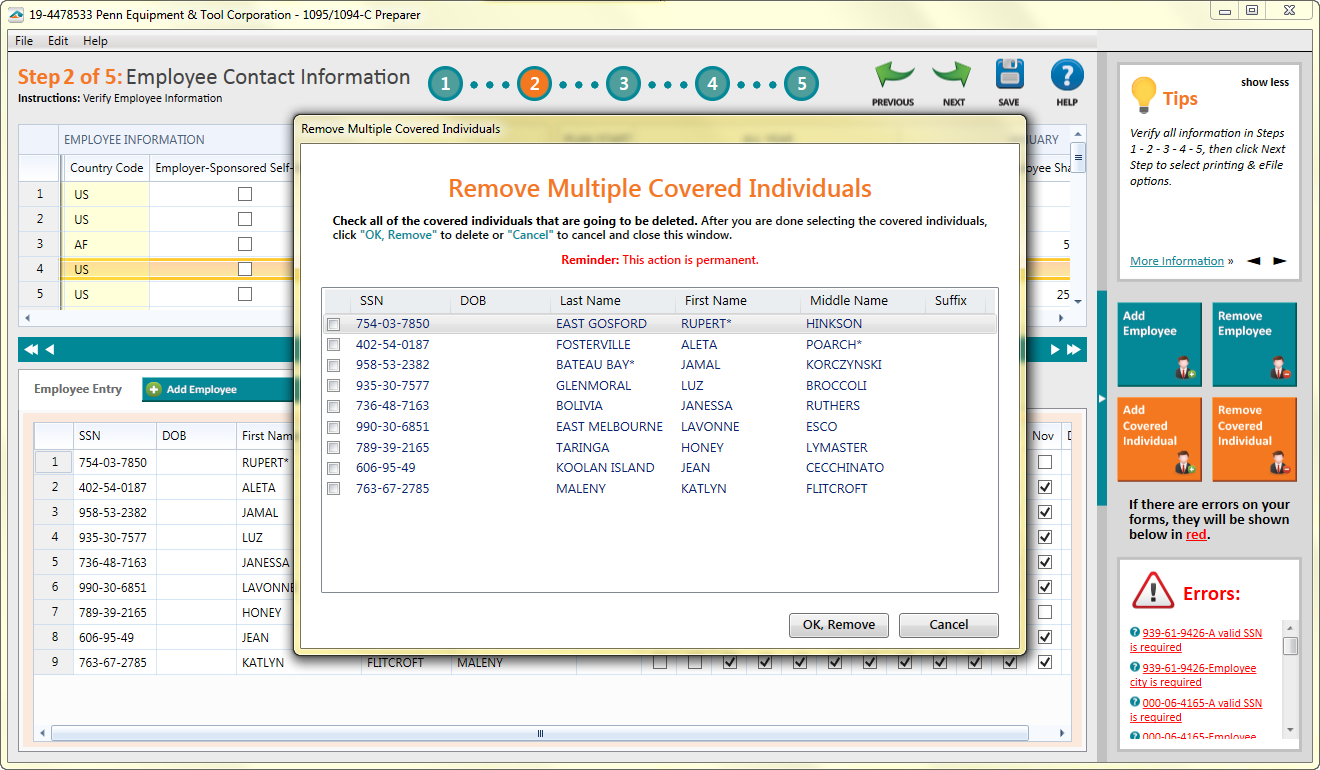Open the Edit menu

click(58, 41)
